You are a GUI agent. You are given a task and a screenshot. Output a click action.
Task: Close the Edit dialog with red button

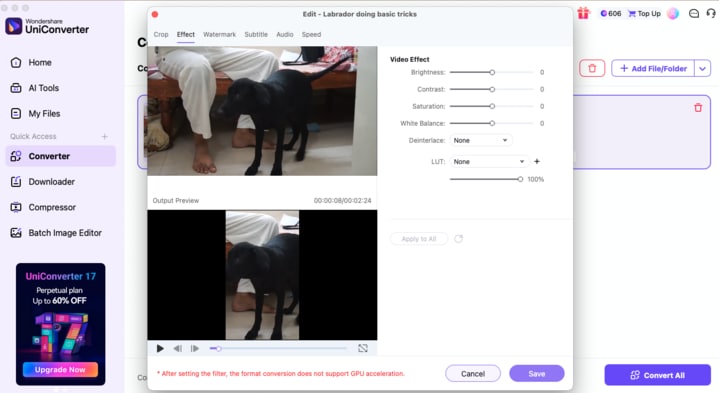(x=155, y=14)
